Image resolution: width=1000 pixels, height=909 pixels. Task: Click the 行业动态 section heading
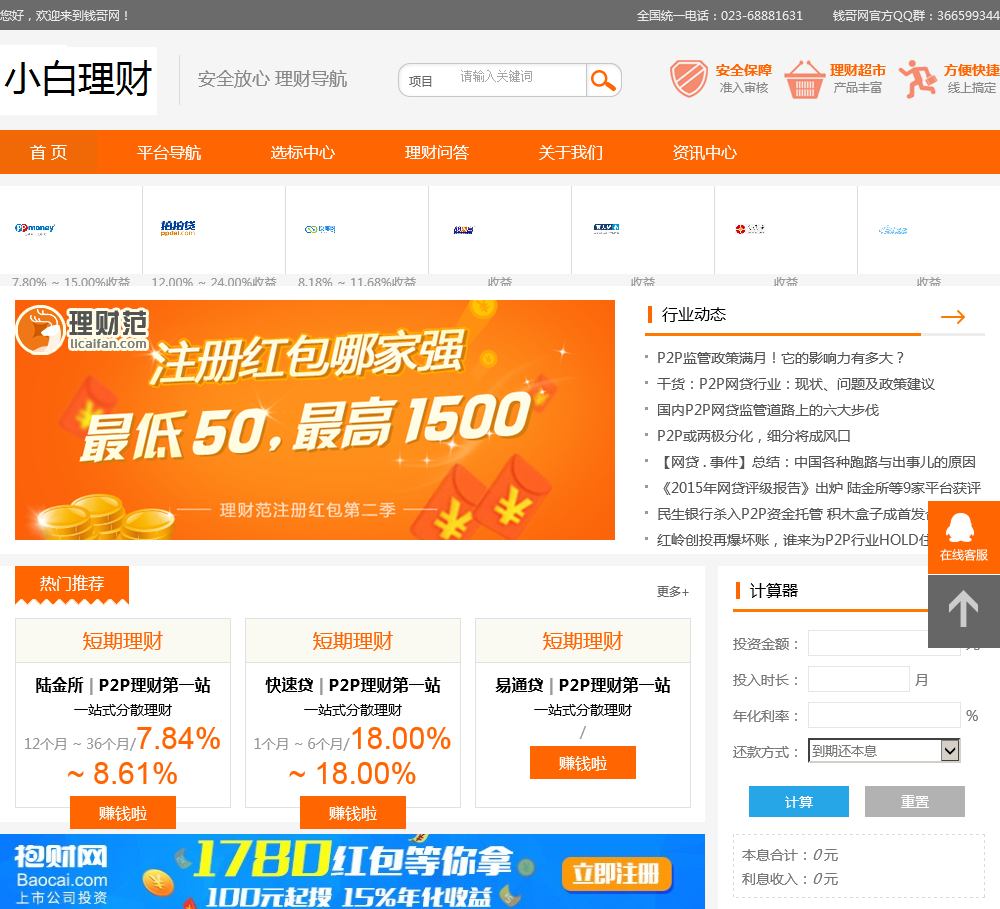point(694,314)
